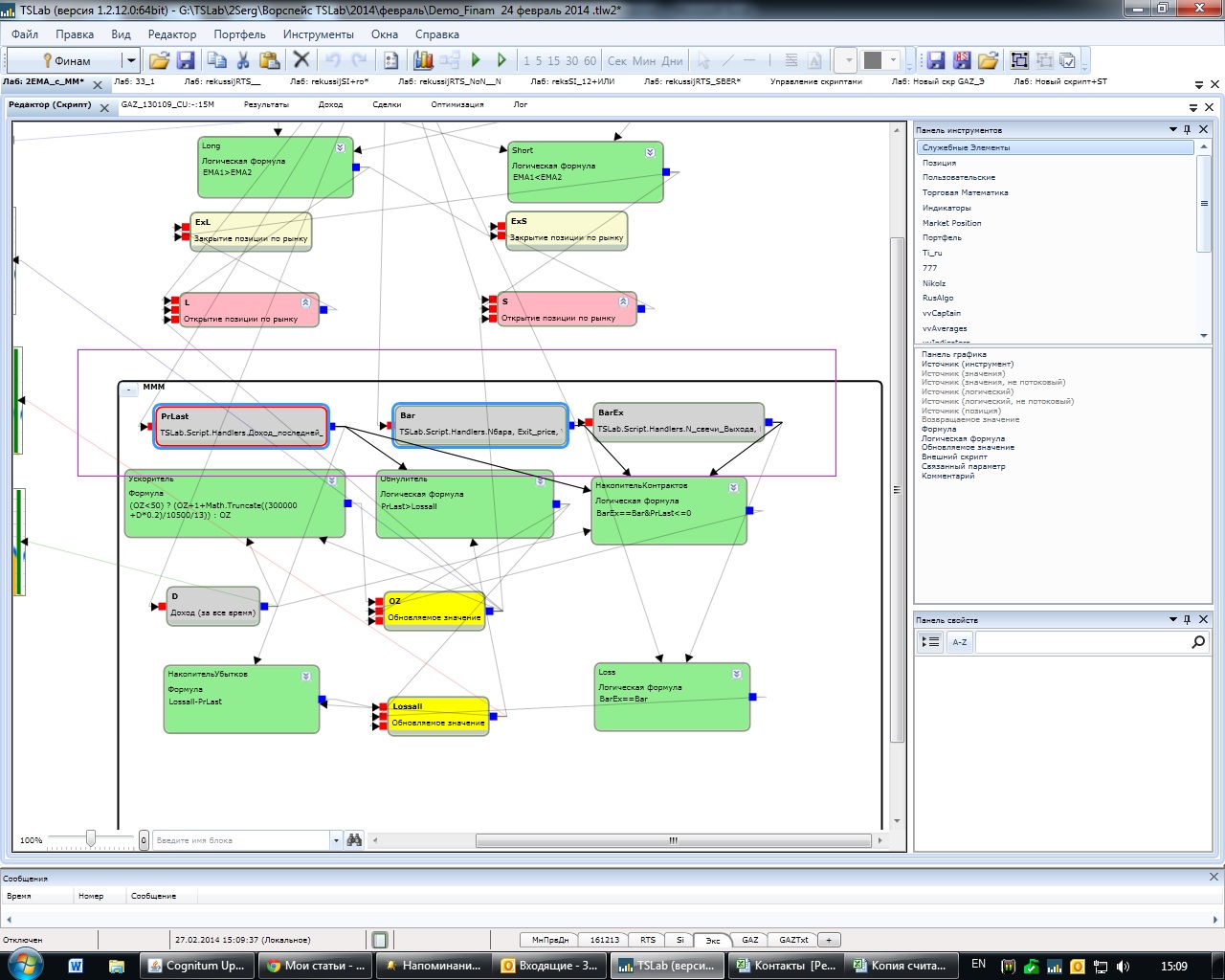Select Индикаторы category in tools panel
1225x980 pixels.
[x=947, y=208]
